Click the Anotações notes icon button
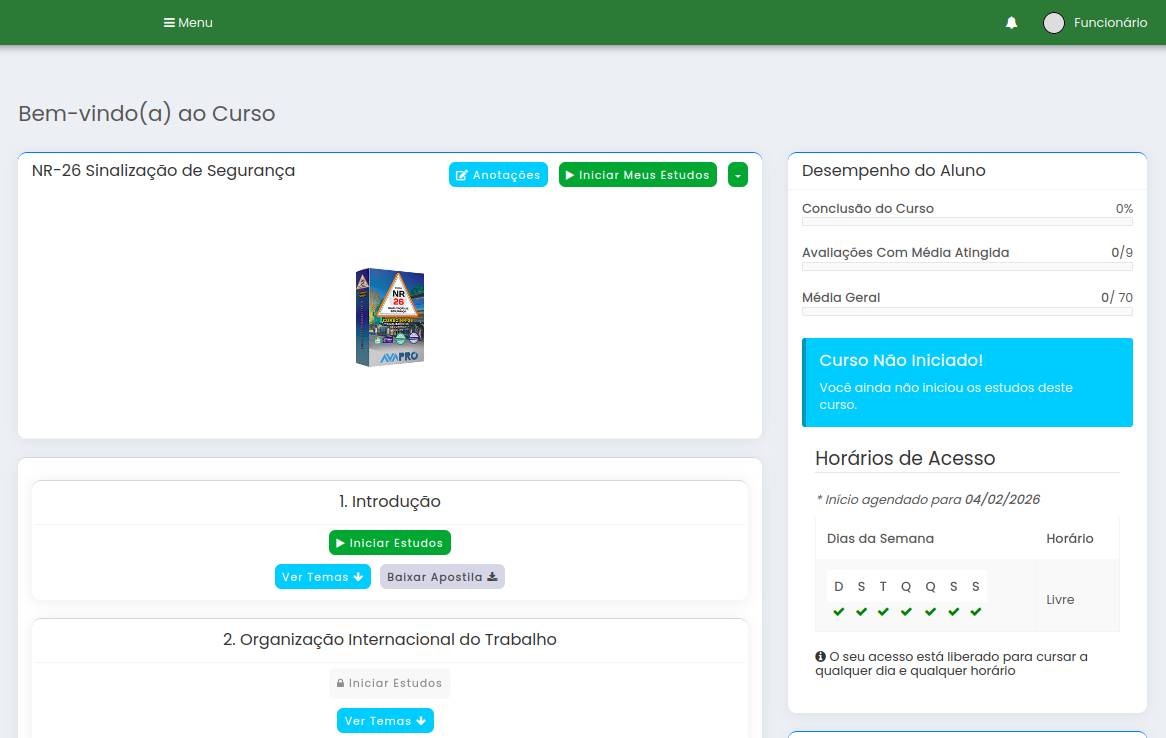This screenshot has height=738, width=1166. tap(465, 174)
